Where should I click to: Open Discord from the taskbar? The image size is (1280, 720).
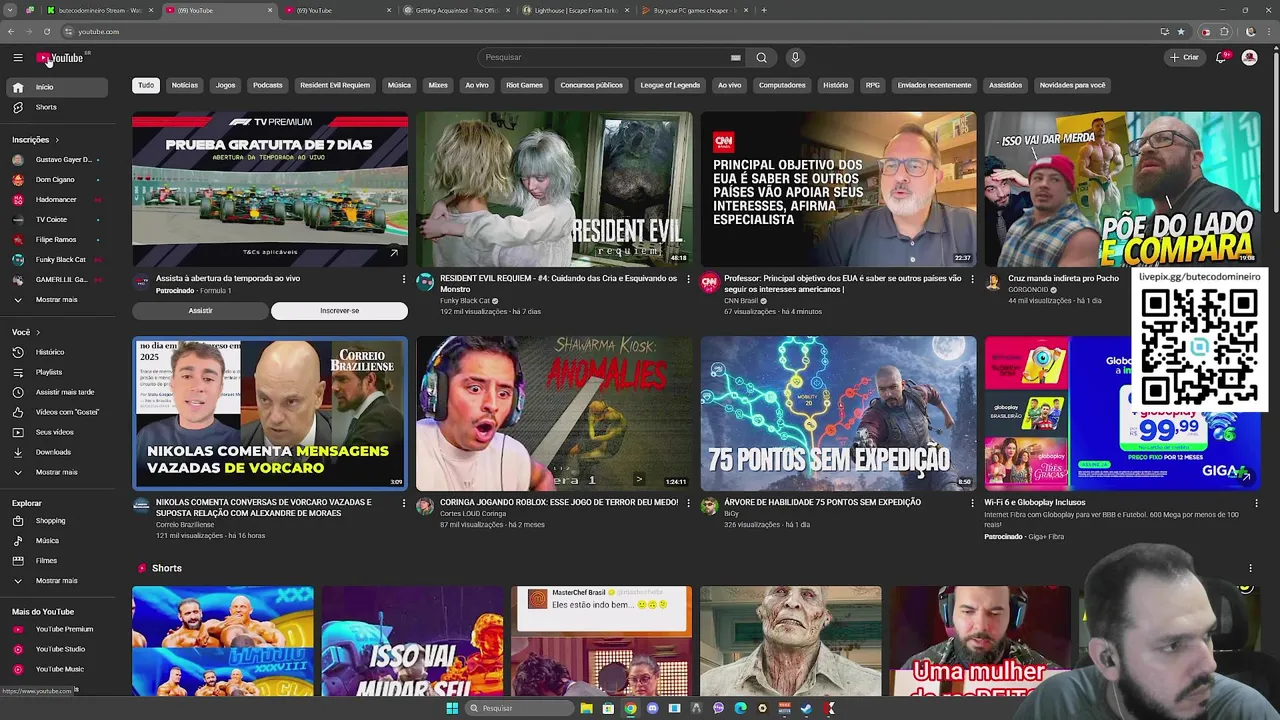point(652,708)
